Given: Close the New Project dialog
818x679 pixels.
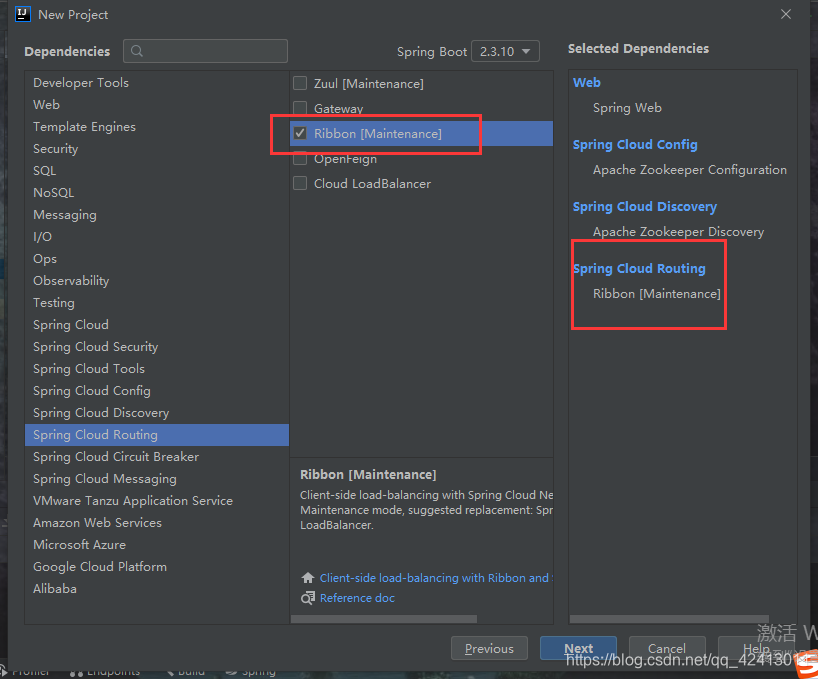Looking at the screenshot, I should coord(786,14).
